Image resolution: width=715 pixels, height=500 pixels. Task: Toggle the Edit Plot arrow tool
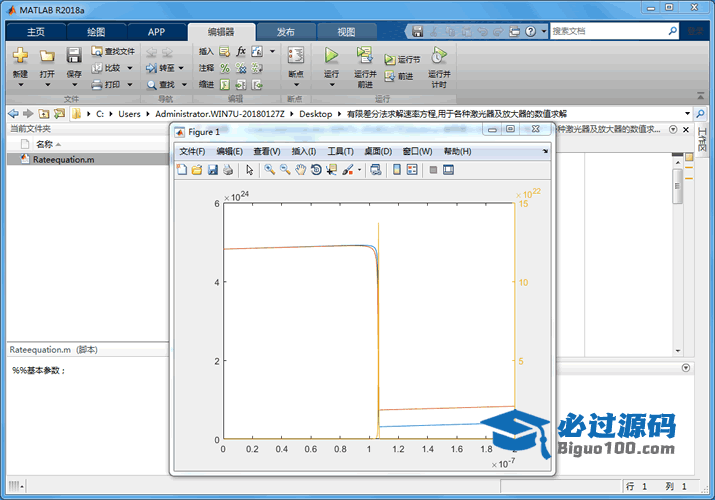(250, 170)
